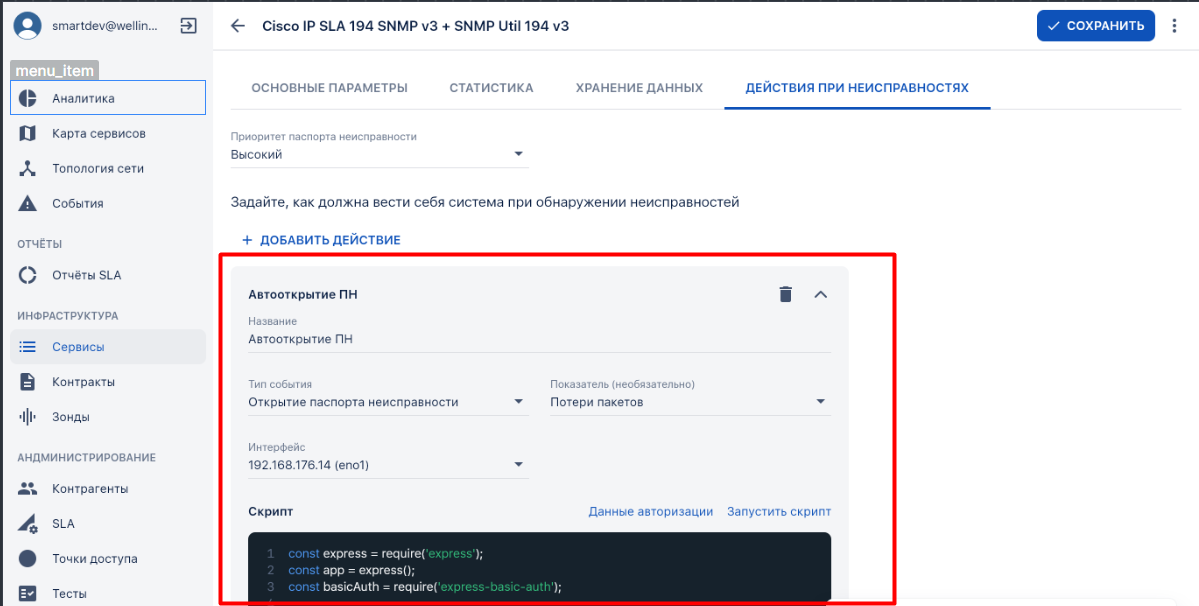This screenshot has height=606, width=1199.
Task: Delete the Автооткрытие ПН action with trash icon
Action: [x=785, y=294]
